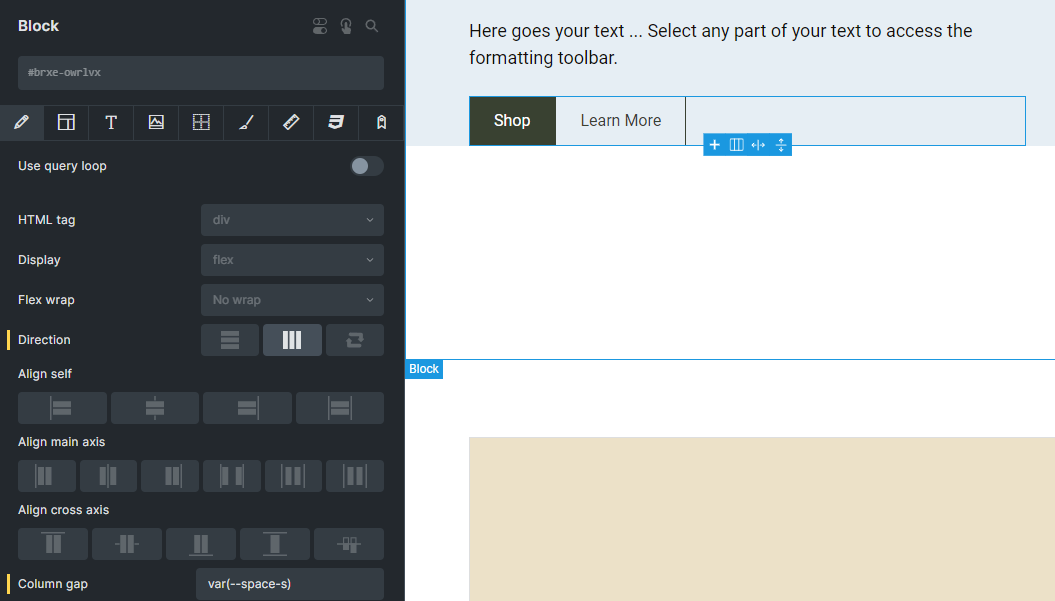
Task: Align cross axis to end
Action: [x=201, y=544]
